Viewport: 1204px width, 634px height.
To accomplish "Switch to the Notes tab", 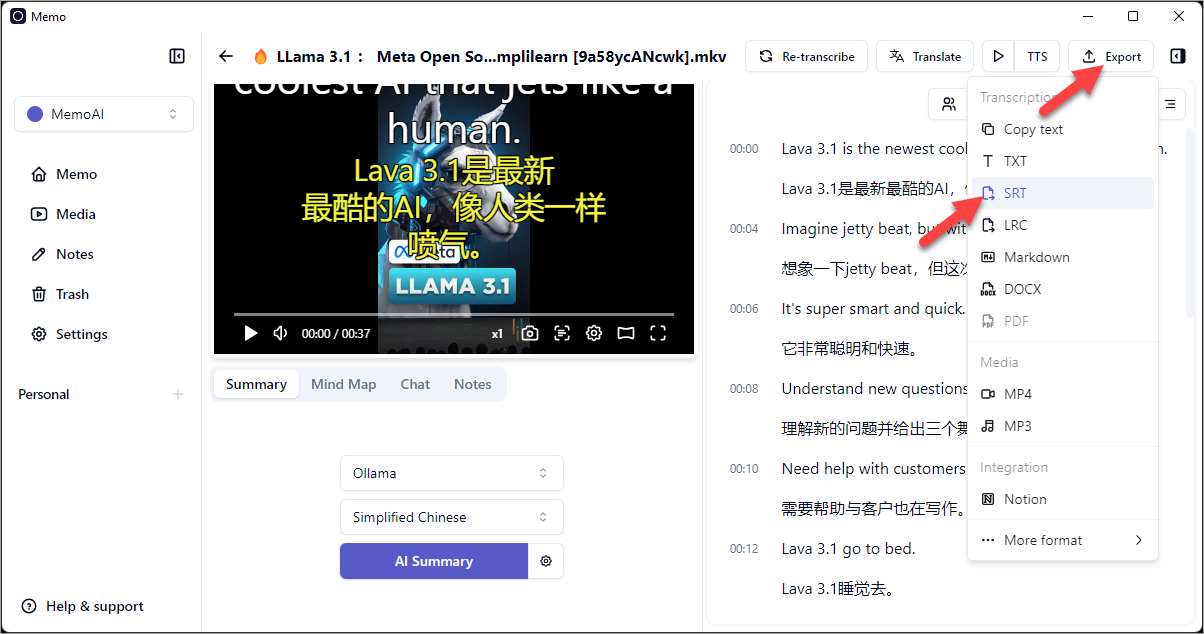I will coord(472,384).
